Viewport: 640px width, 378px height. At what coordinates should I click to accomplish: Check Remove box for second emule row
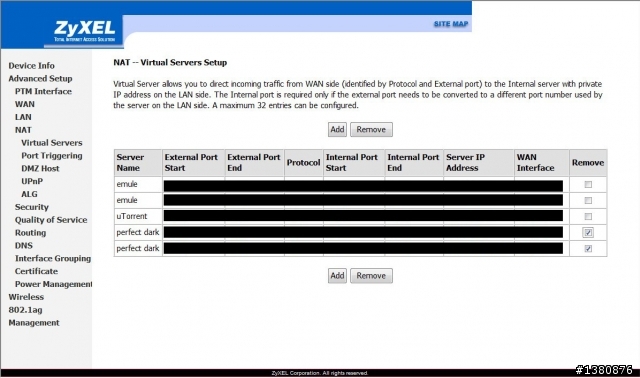[588, 200]
